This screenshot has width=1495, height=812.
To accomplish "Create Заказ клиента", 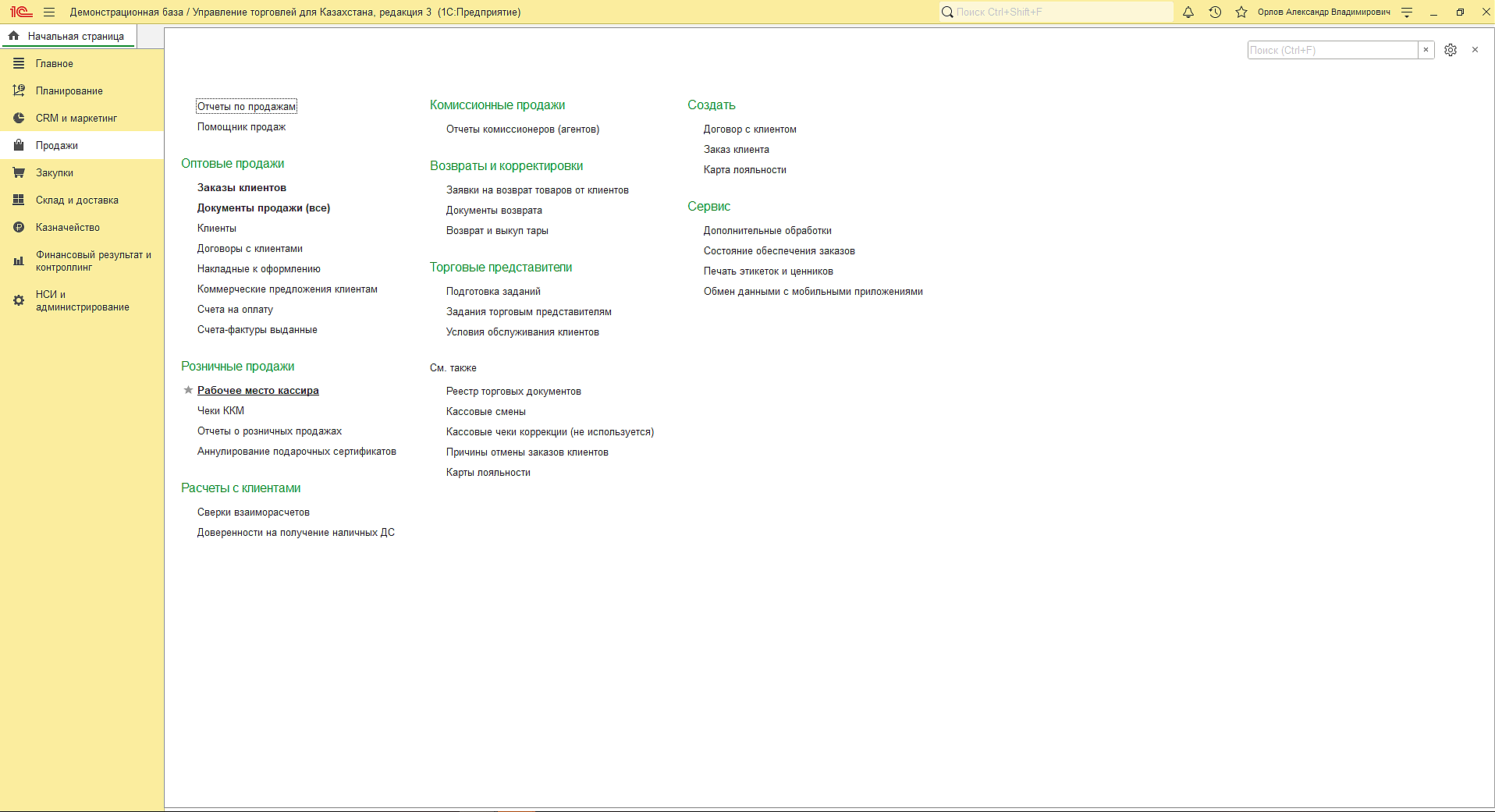I will click(x=737, y=149).
